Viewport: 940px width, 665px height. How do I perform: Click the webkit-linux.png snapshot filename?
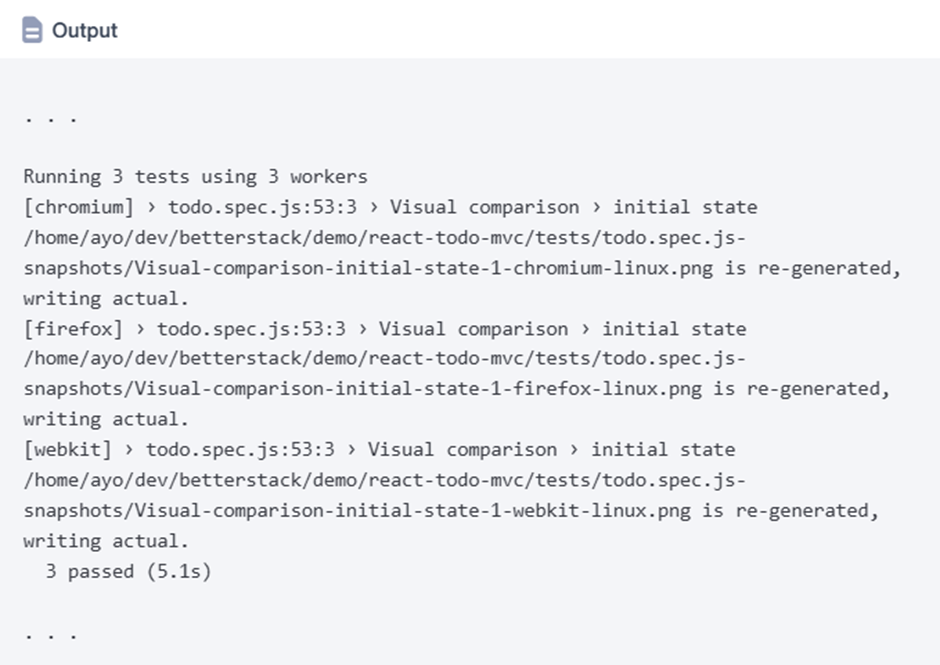(x=349, y=511)
